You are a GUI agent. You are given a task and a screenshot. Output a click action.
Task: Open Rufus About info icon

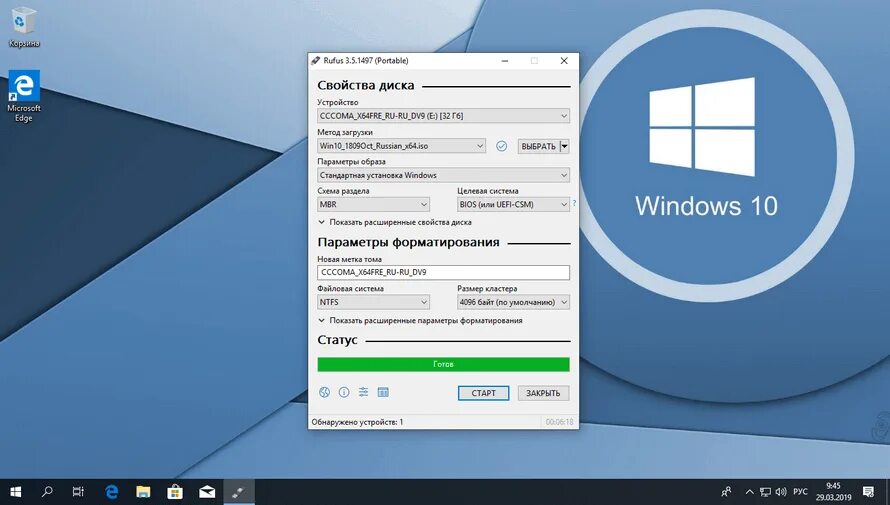coord(344,392)
